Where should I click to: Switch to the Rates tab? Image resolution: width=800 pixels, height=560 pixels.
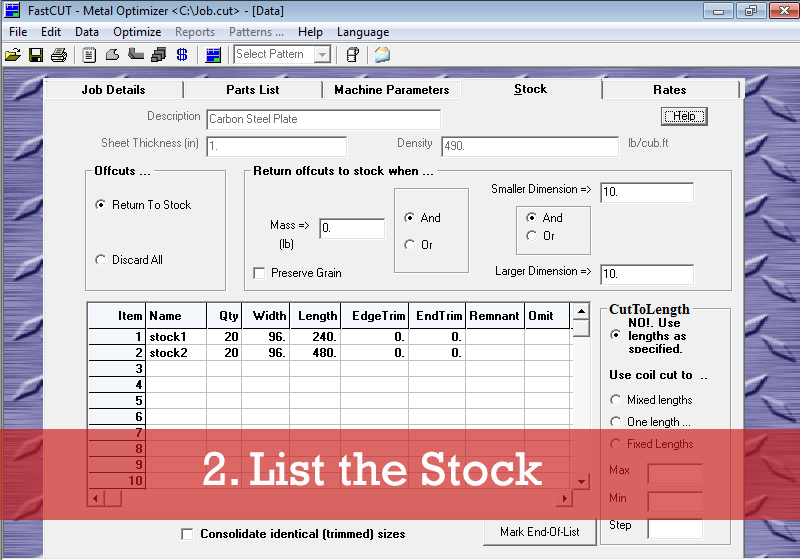670,90
